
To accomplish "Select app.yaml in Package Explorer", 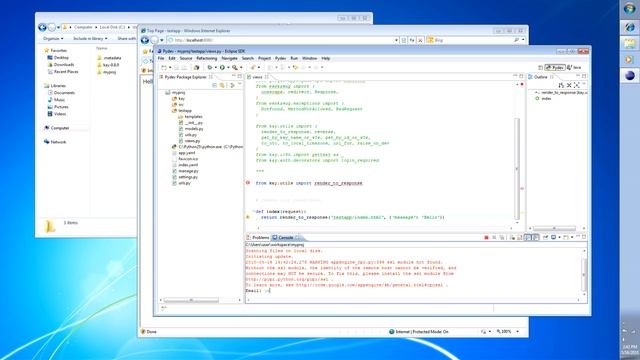I will 184,153.
